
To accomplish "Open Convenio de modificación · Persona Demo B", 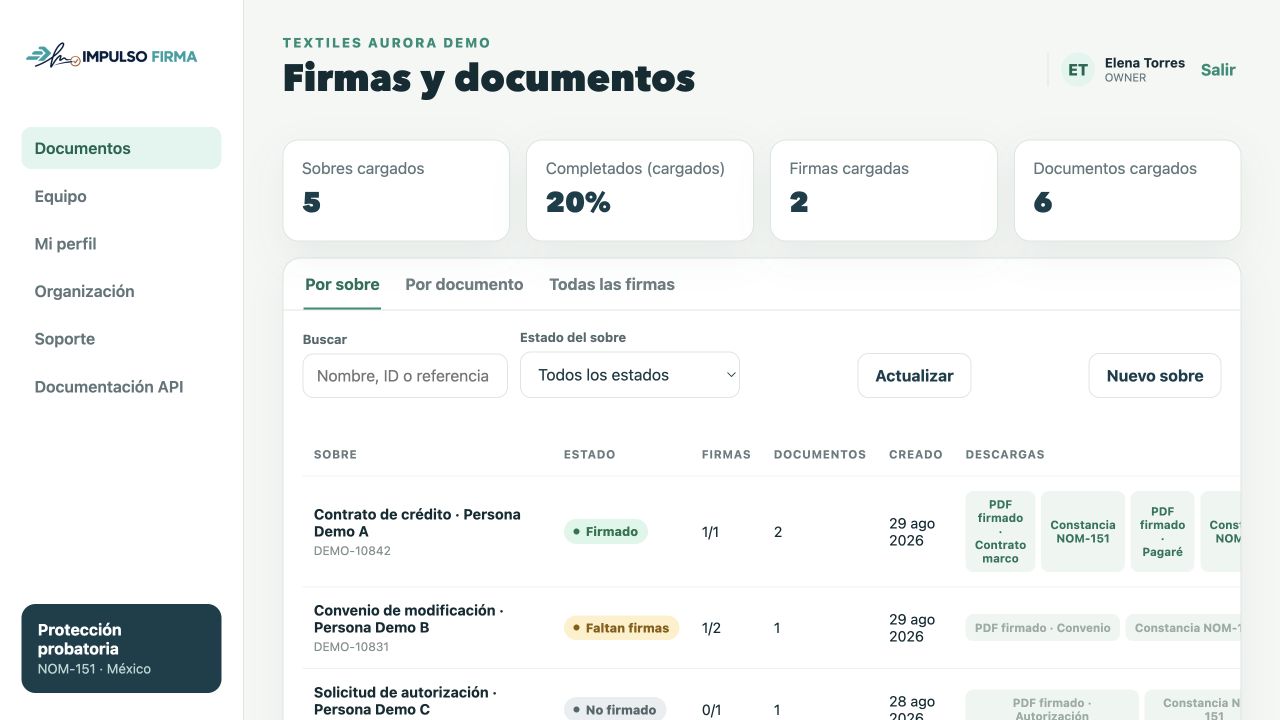I will [x=408, y=619].
